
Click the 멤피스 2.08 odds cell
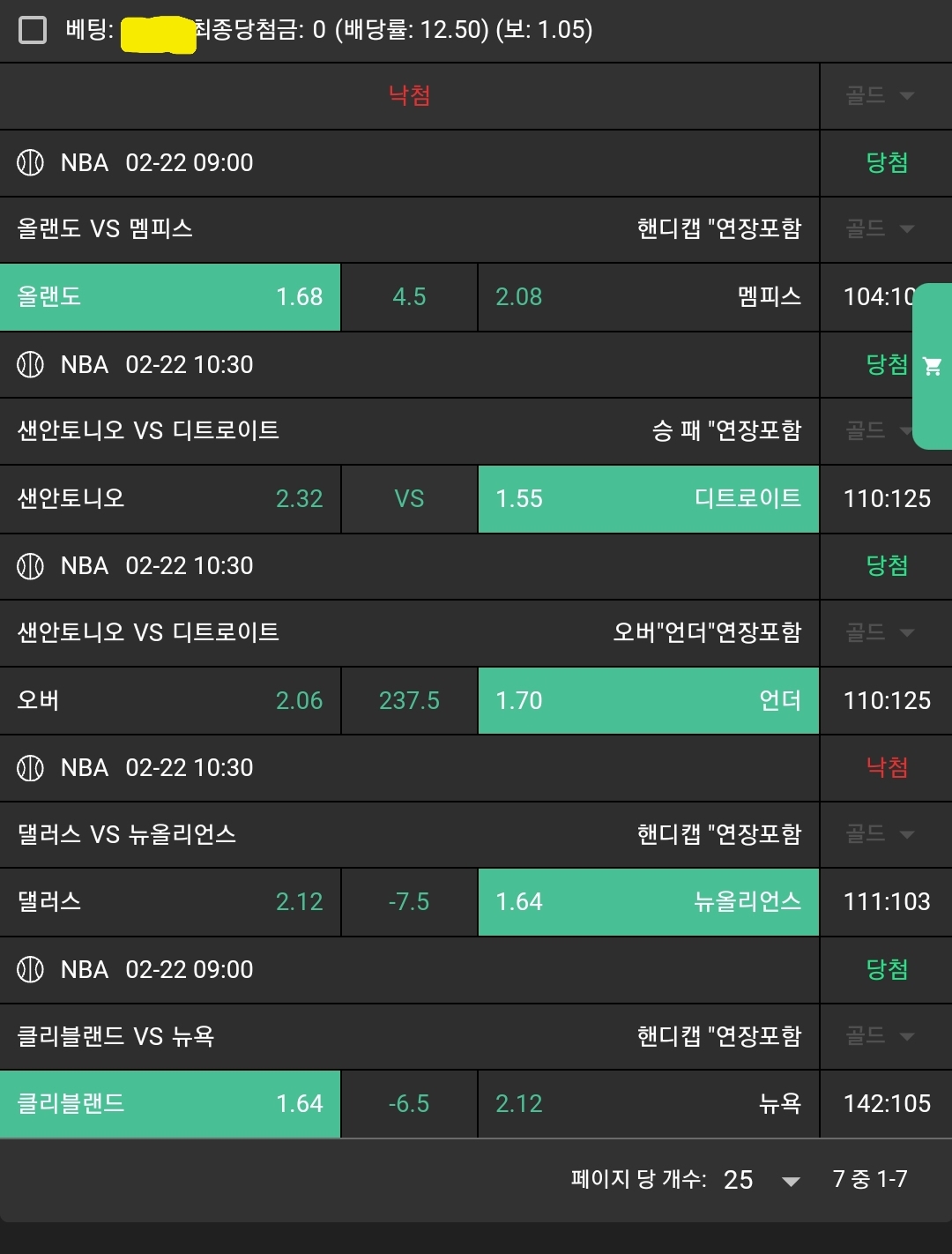(x=648, y=297)
